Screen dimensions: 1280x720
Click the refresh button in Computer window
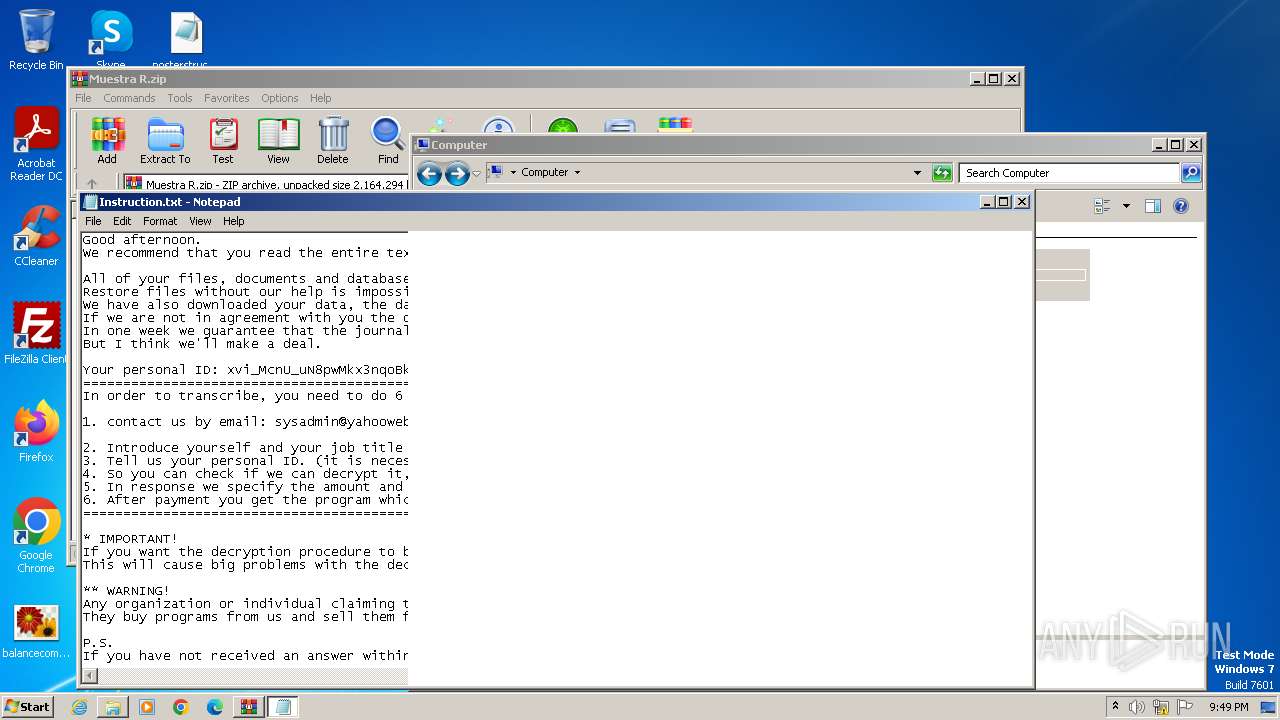[942, 173]
